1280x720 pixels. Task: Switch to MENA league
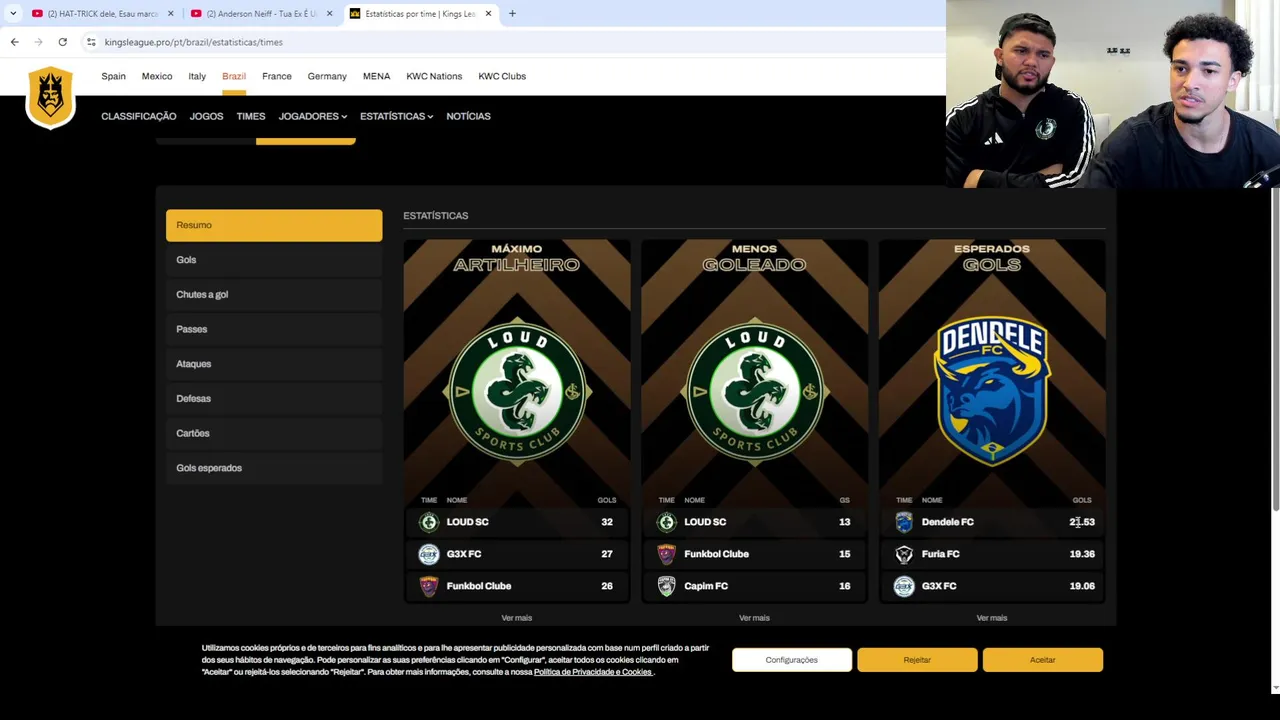point(376,76)
